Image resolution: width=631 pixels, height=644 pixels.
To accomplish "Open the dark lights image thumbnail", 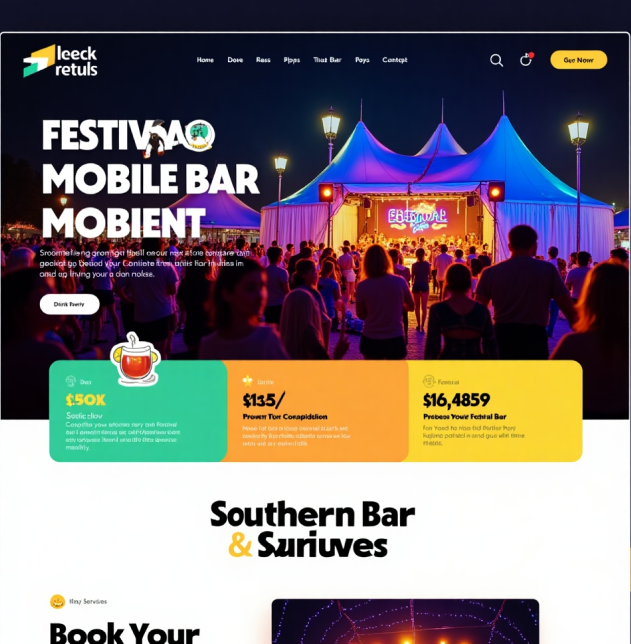I will point(405,621).
